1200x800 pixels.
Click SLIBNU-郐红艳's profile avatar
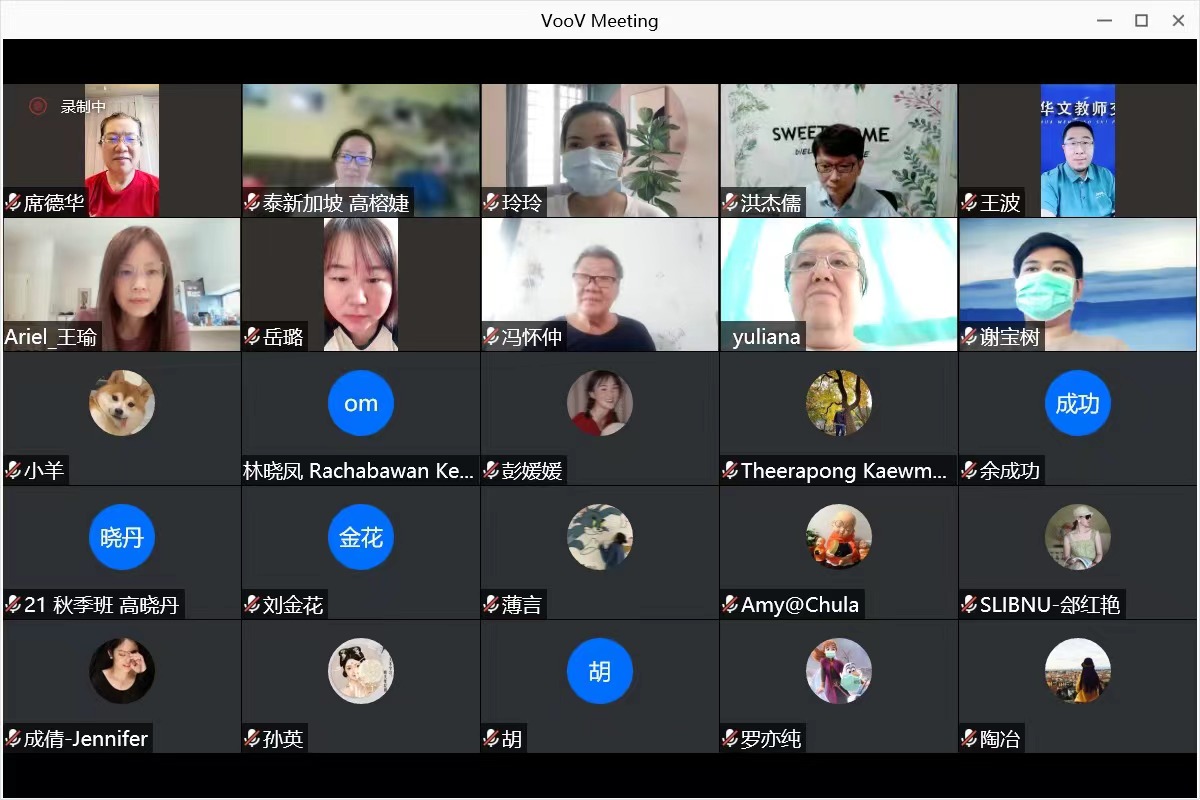(x=1078, y=537)
